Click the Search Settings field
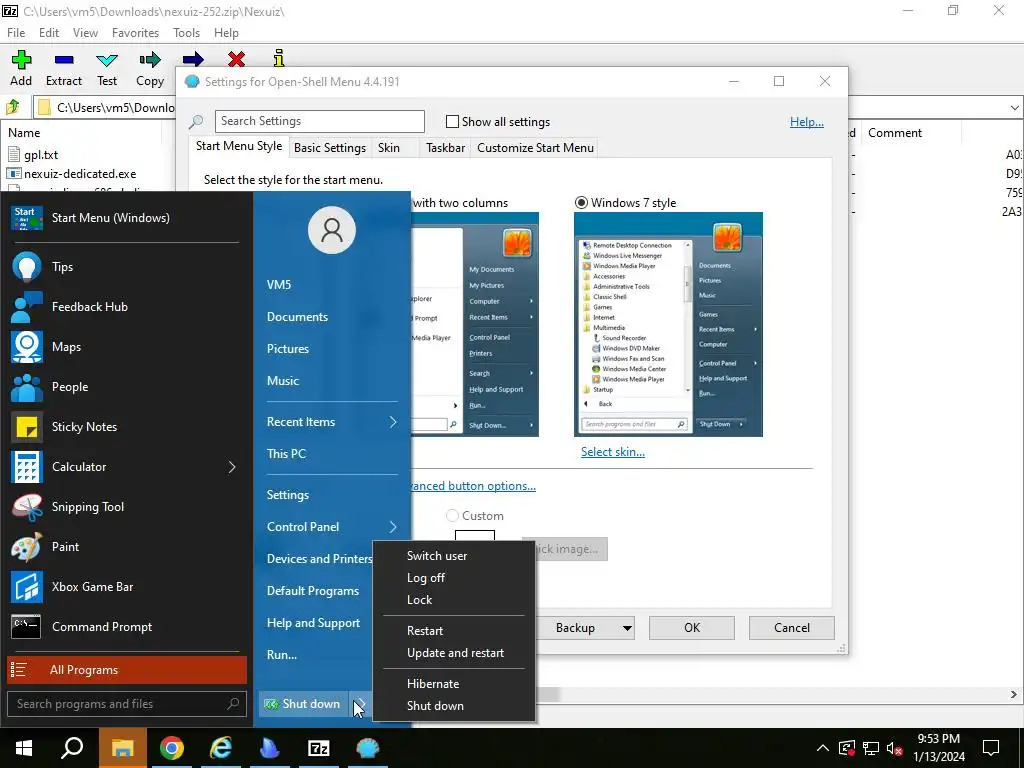1024x768 pixels. tap(319, 121)
